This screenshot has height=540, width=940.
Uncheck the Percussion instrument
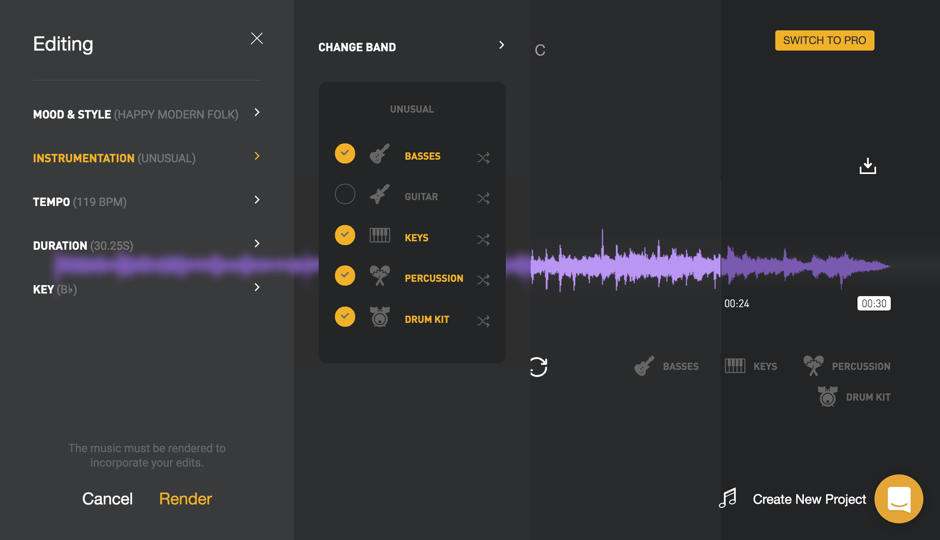pyautogui.click(x=345, y=276)
